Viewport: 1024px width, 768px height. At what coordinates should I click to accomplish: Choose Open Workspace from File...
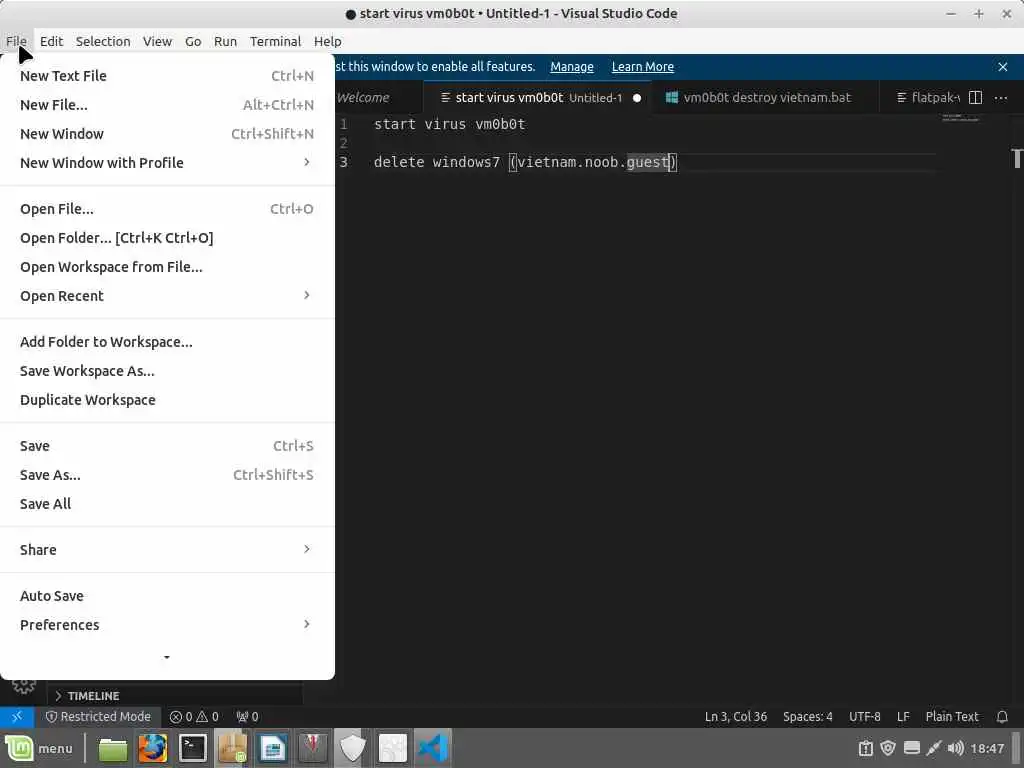point(167,267)
